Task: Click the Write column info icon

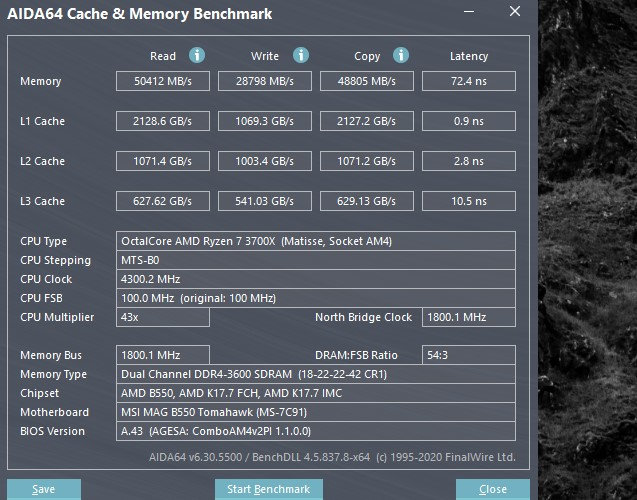Action: [301, 55]
